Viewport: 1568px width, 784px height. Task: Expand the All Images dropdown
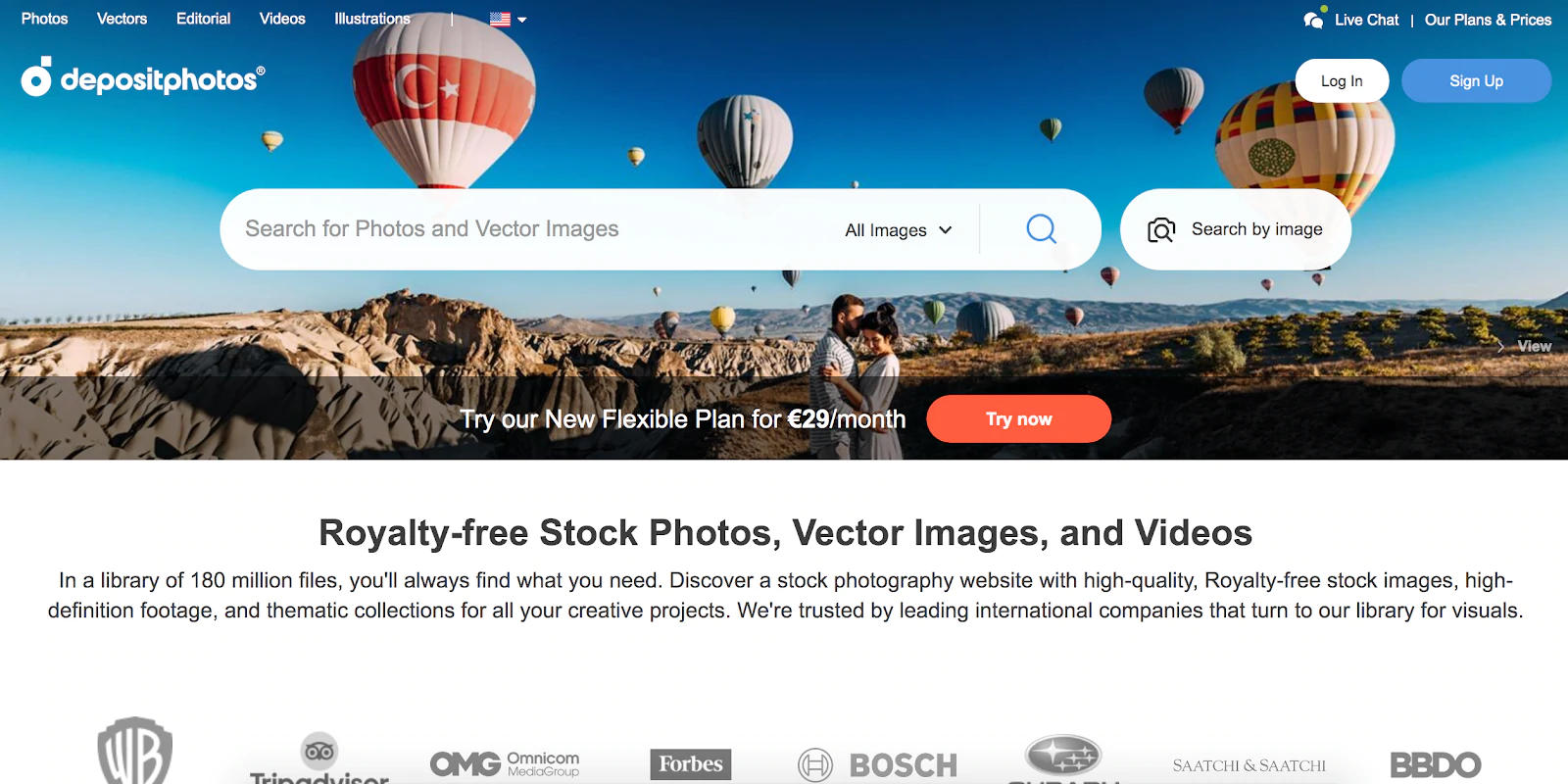pos(899,230)
